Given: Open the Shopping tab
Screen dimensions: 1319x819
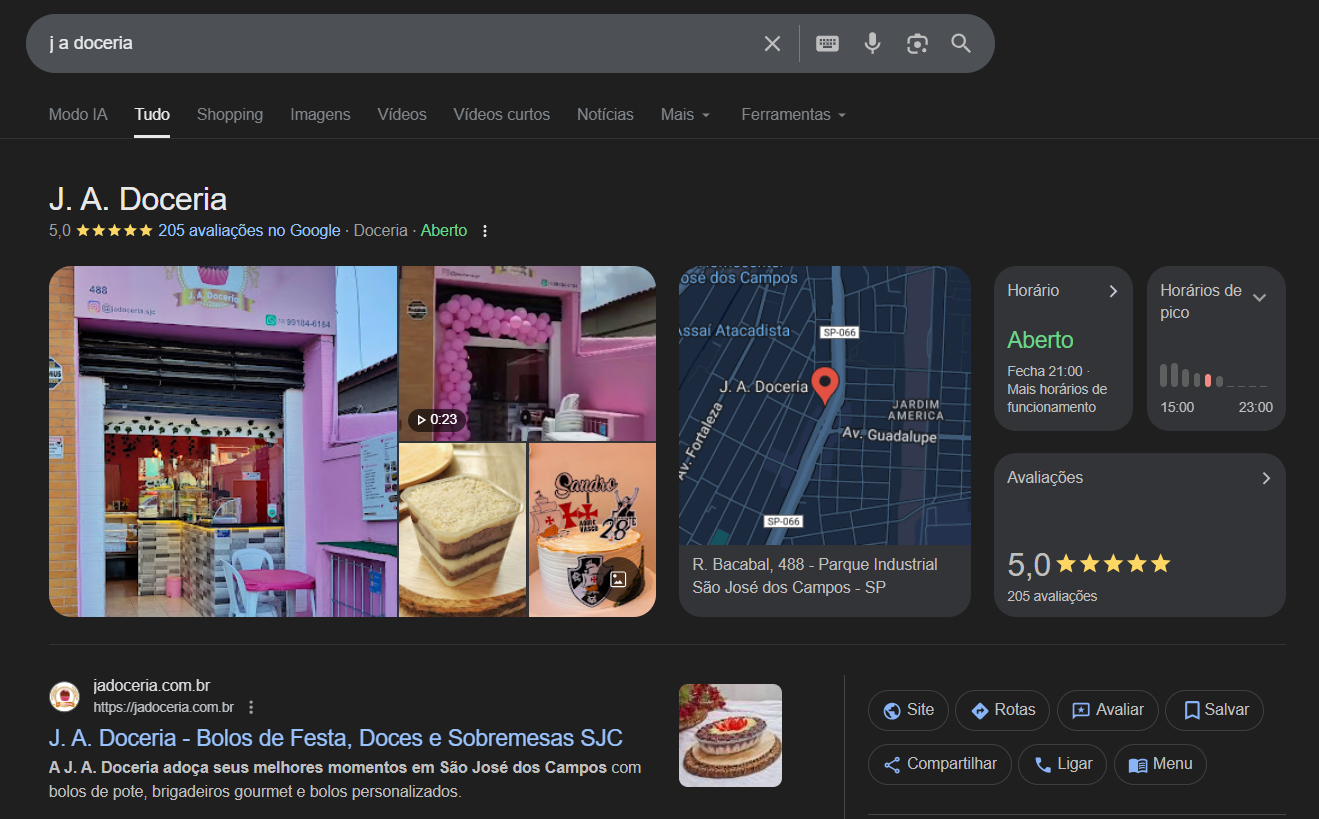Looking at the screenshot, I should coord(230,114).
